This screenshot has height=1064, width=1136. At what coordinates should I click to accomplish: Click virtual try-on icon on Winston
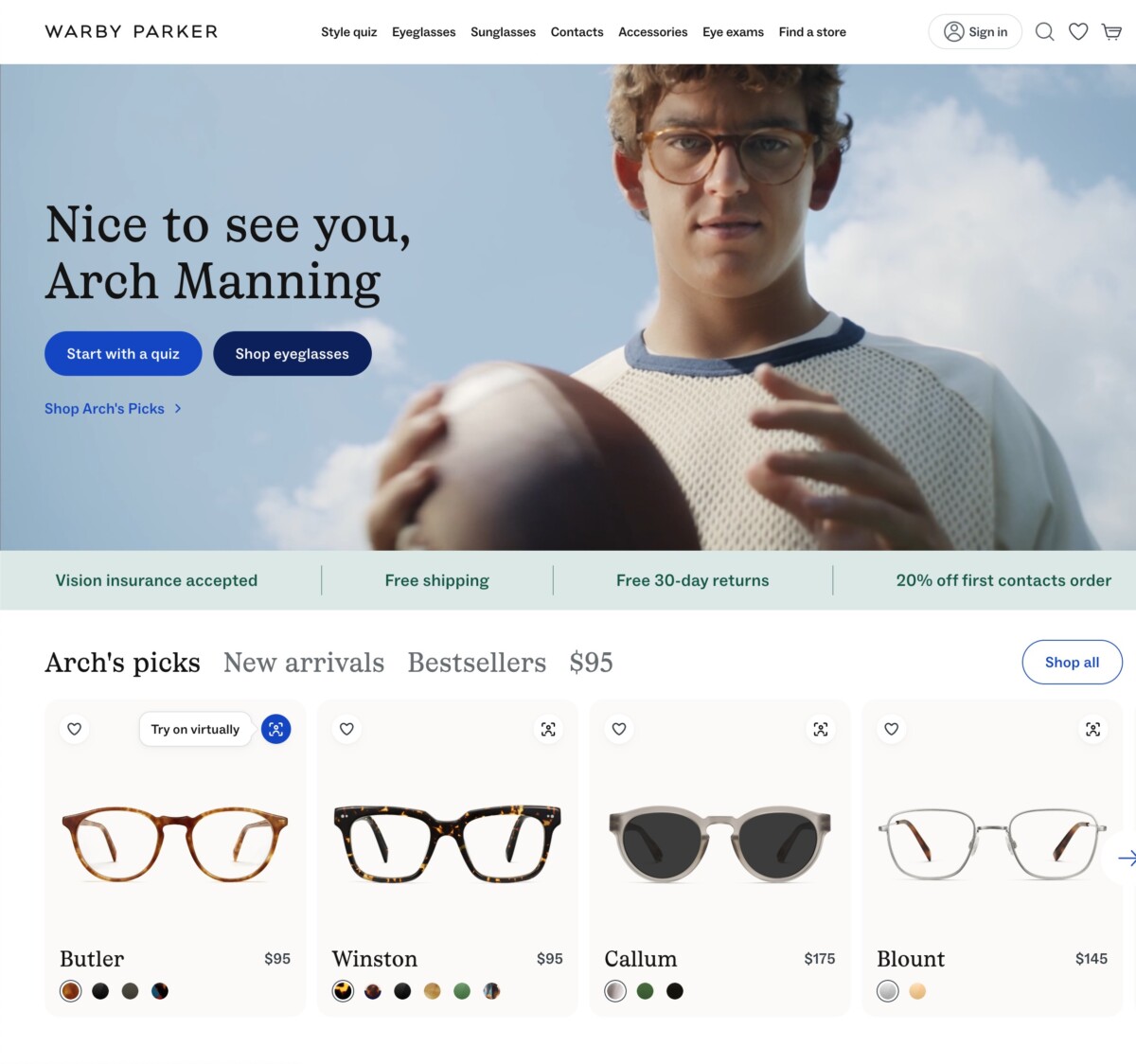point(548,729)
